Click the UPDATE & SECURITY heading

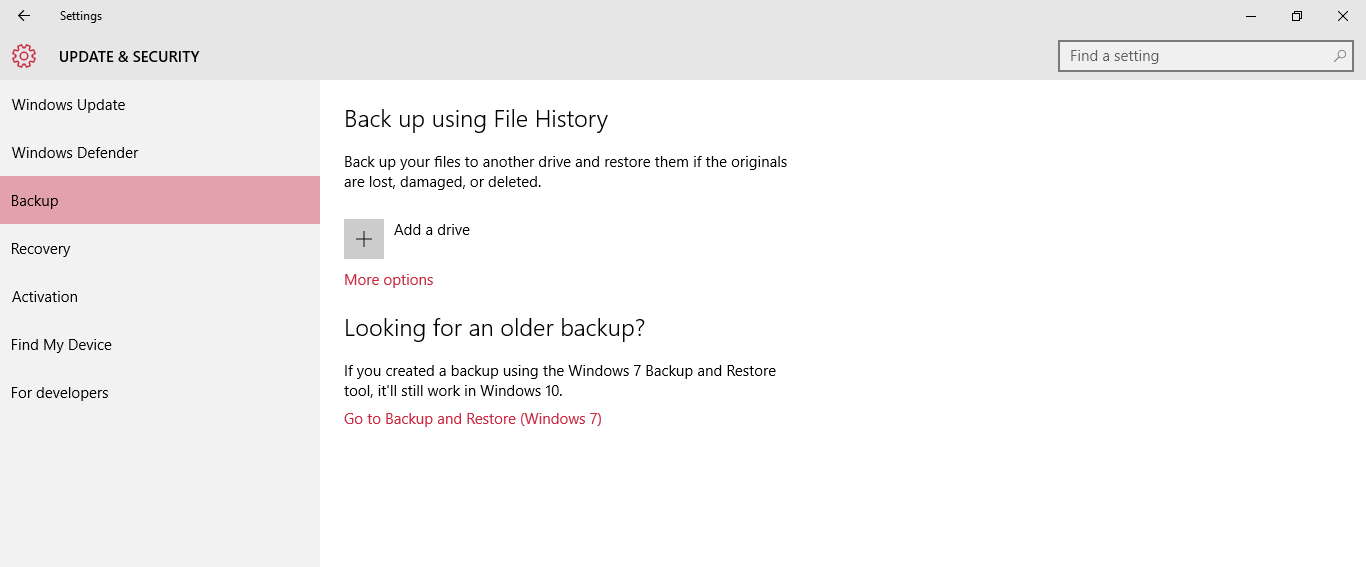point(129,57)
